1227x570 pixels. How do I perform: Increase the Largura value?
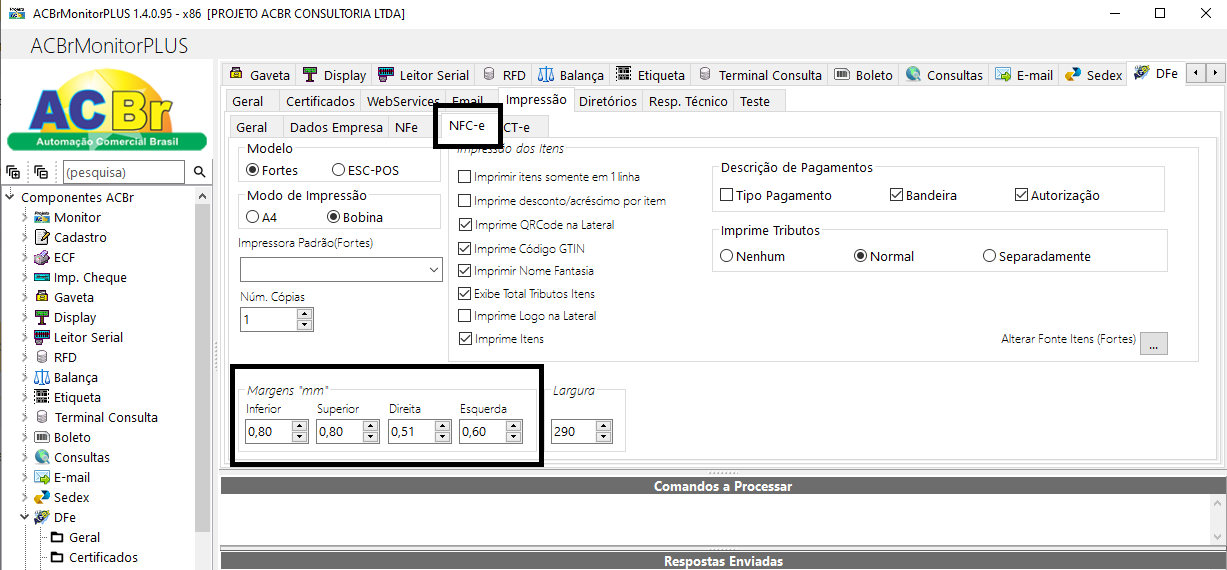[605, 426]
